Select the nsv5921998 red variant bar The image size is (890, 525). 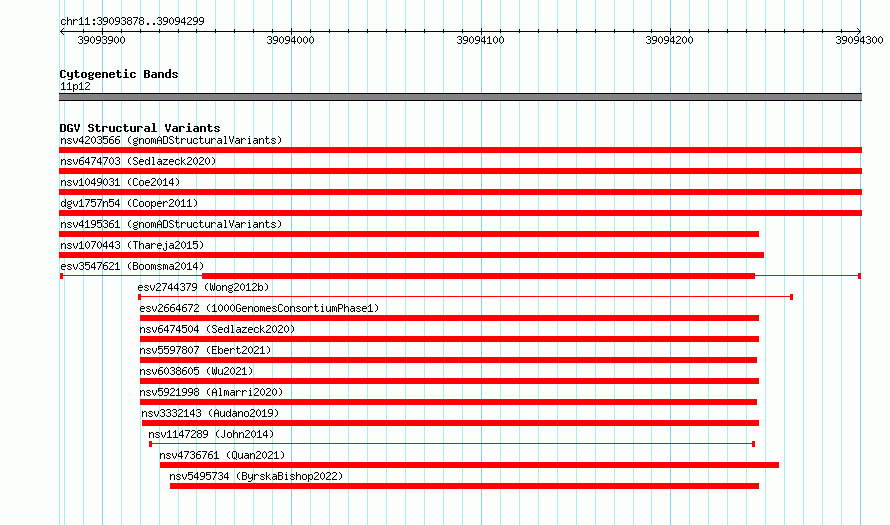[448, 402]
